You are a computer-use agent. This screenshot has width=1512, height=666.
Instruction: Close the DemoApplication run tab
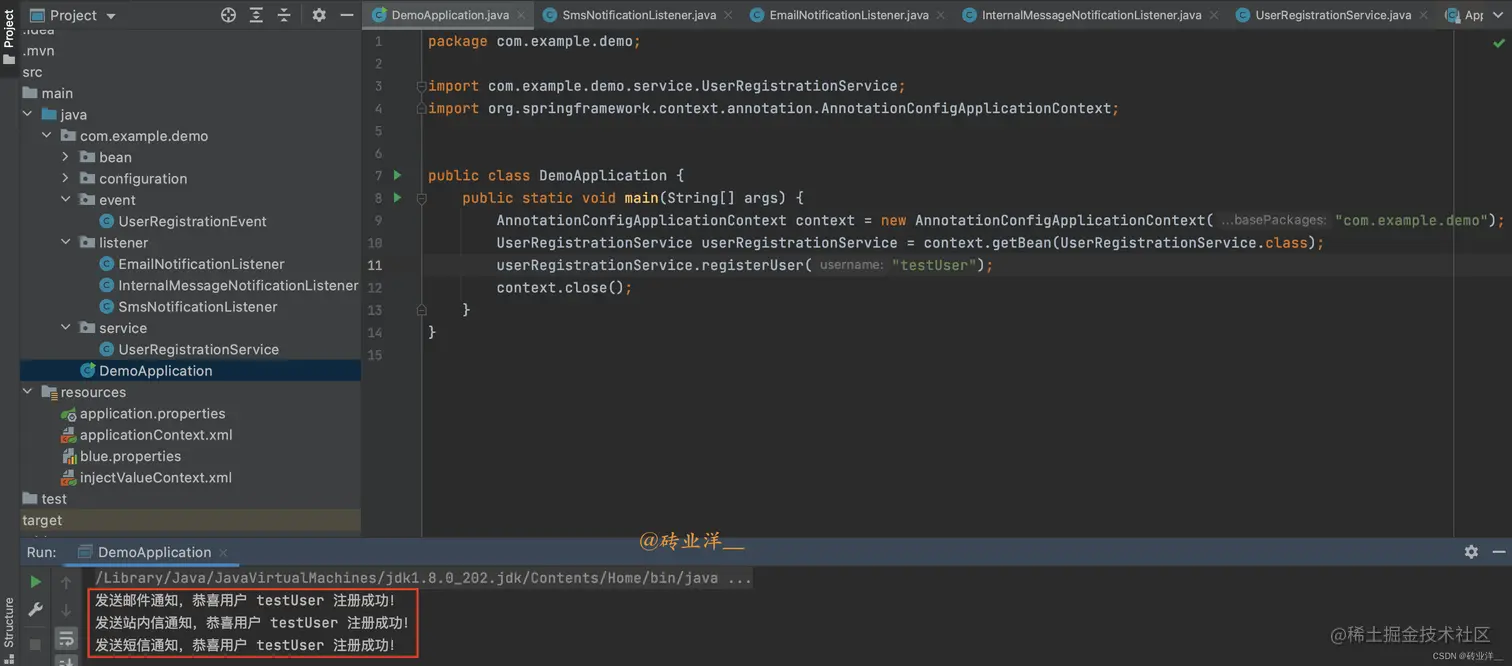point(223,552)
